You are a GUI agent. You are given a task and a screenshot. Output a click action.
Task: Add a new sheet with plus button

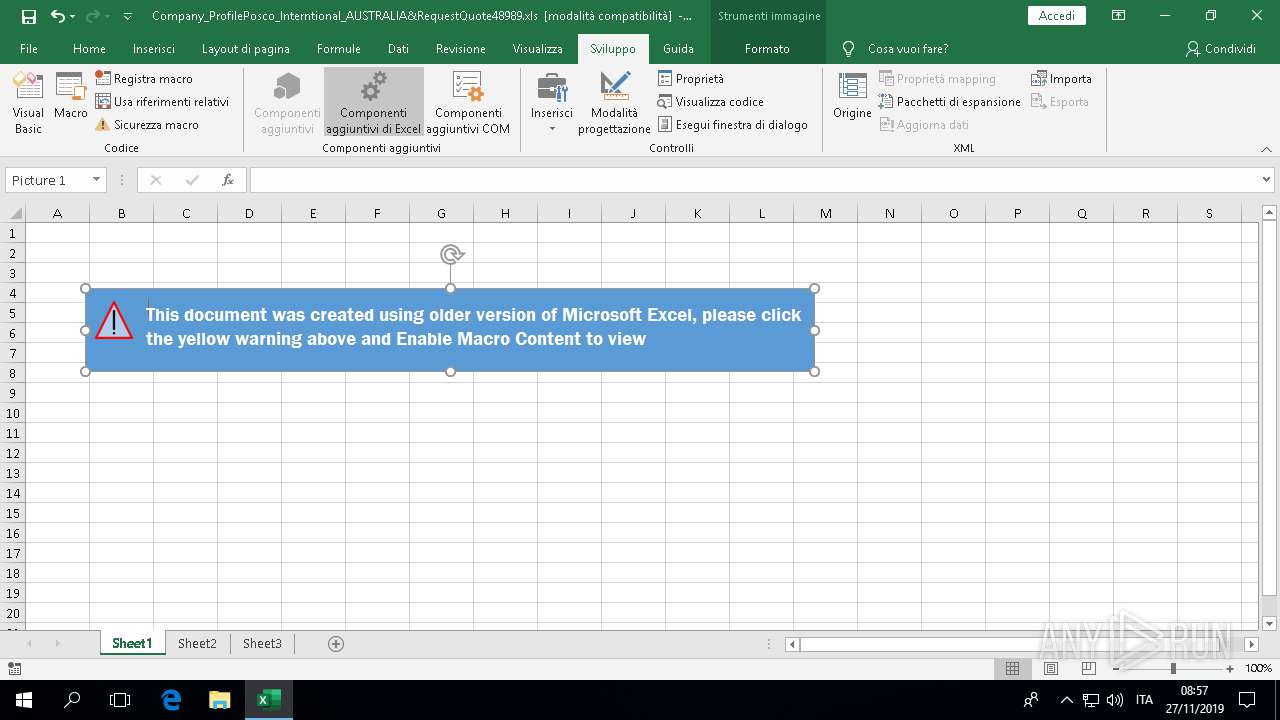click(x=336, y=643)
